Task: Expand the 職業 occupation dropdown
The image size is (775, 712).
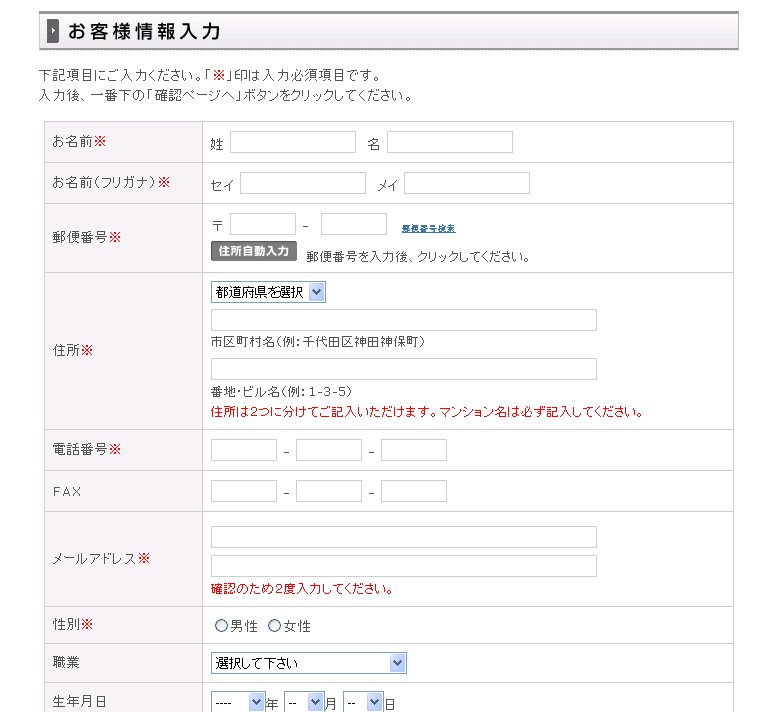Action: tap(308, 663)
